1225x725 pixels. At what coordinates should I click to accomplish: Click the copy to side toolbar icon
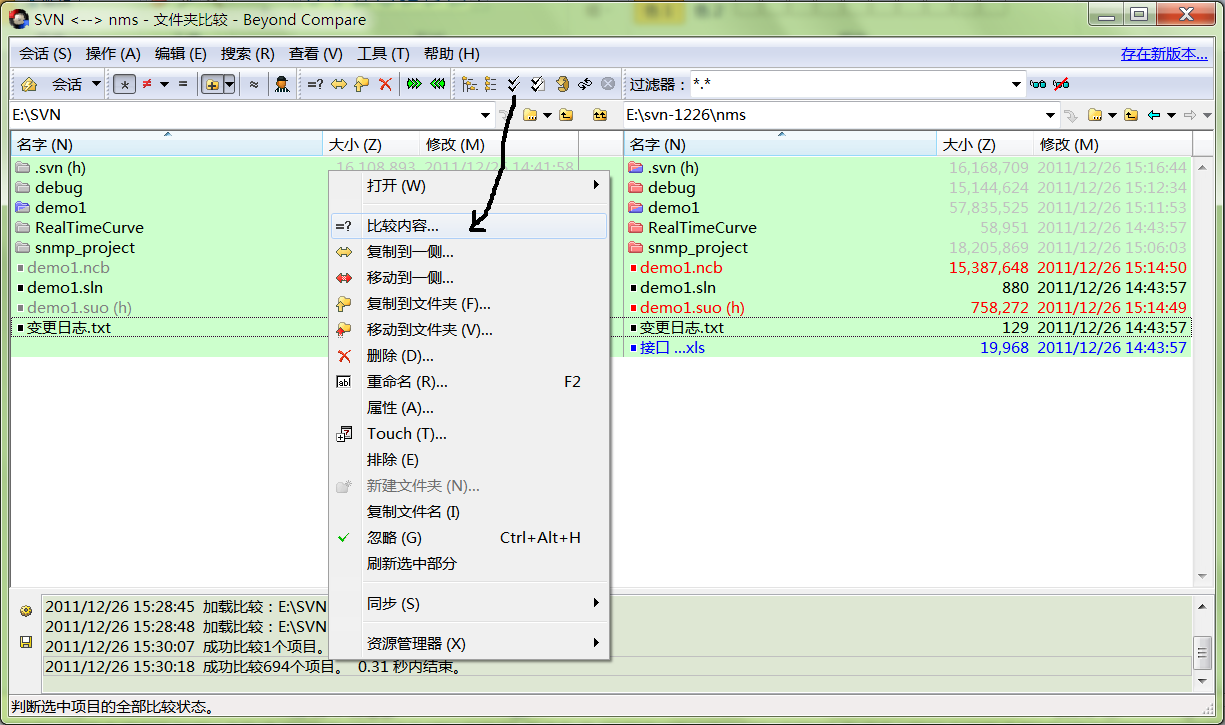coord(339,84)
